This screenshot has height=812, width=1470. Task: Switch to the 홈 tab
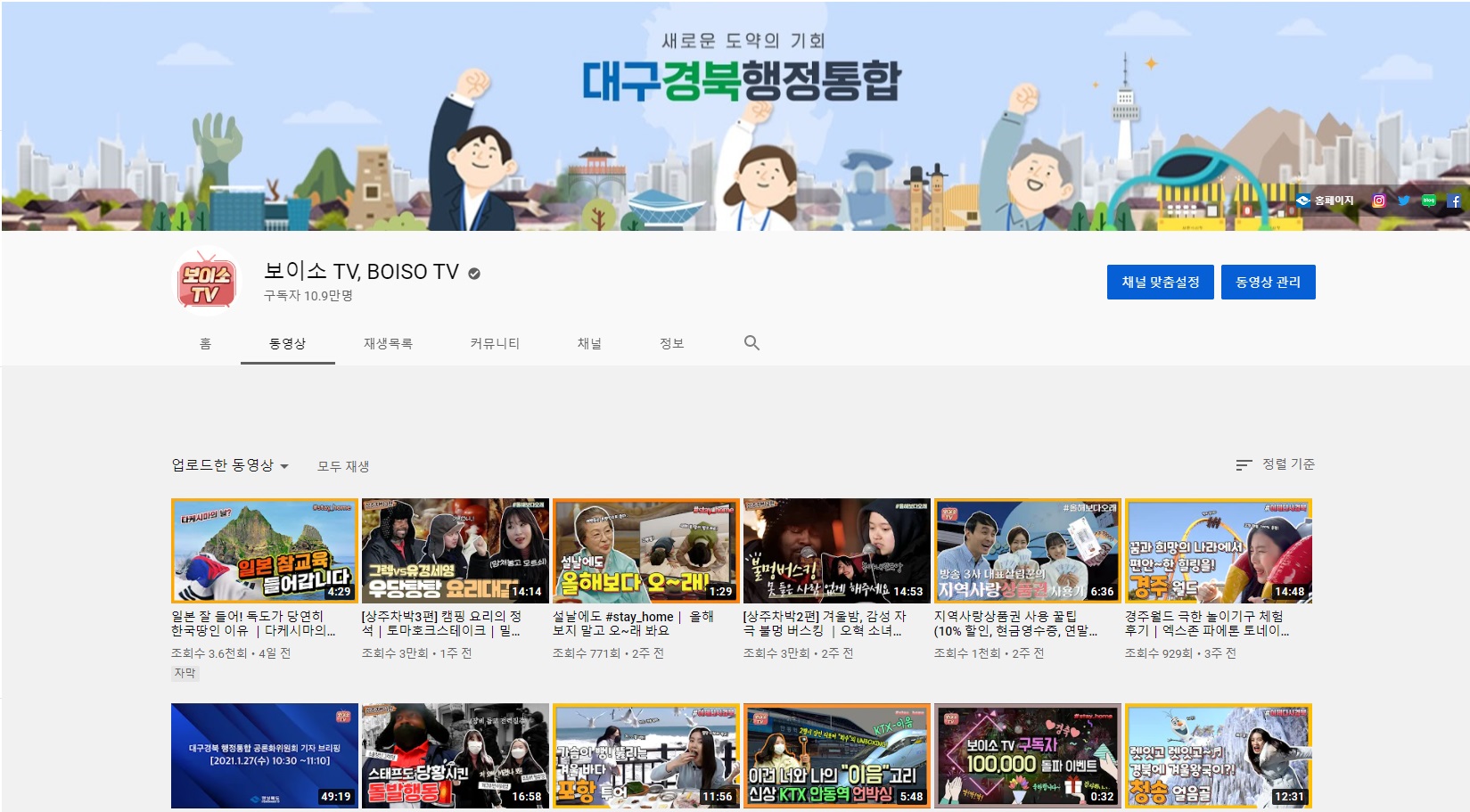tap(205, 343)
